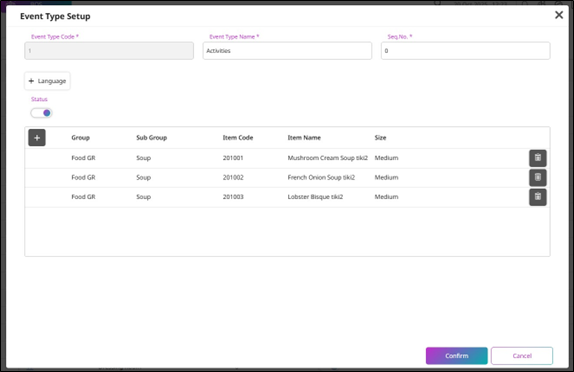The height and width of the screenshot is (372, 574).
Task: Toggle the Status switch
Action: [x=41, y=113]
